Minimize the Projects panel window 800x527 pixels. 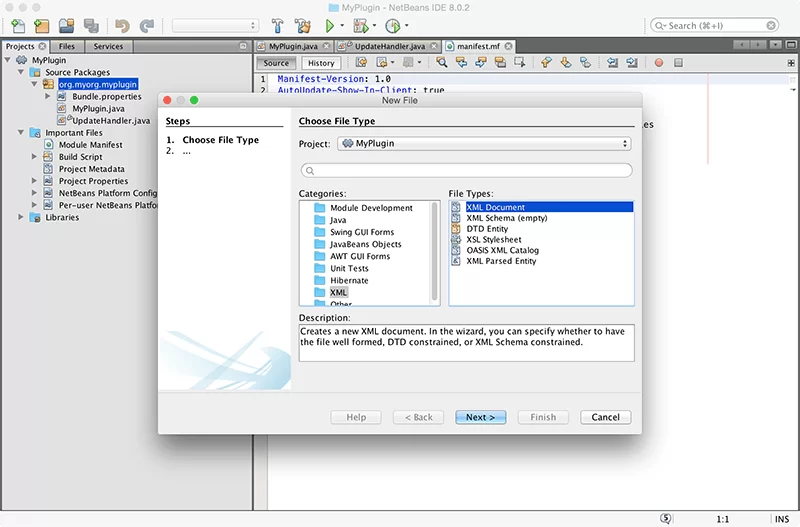243,46
